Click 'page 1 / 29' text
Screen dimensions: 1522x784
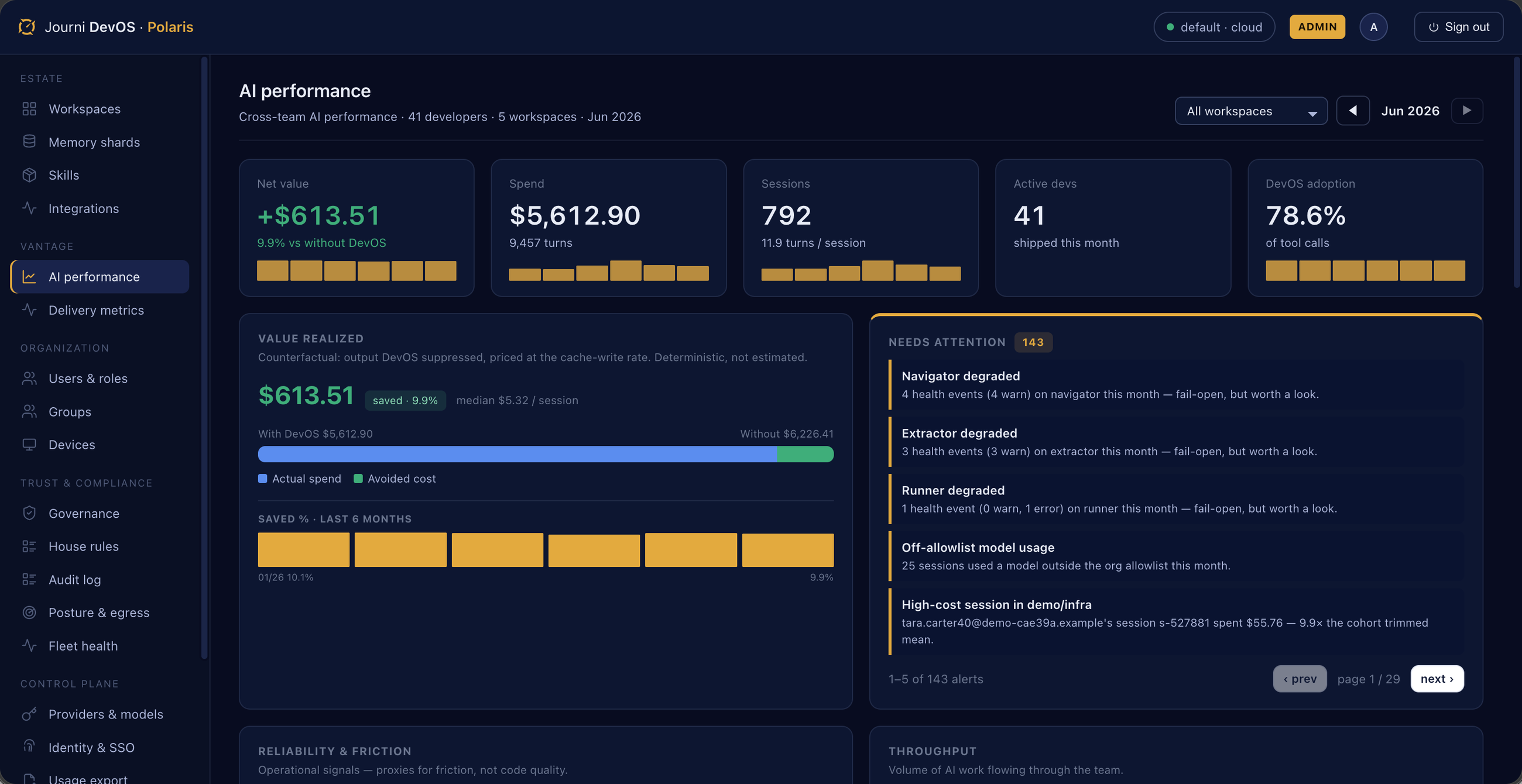click(1369, 679)
